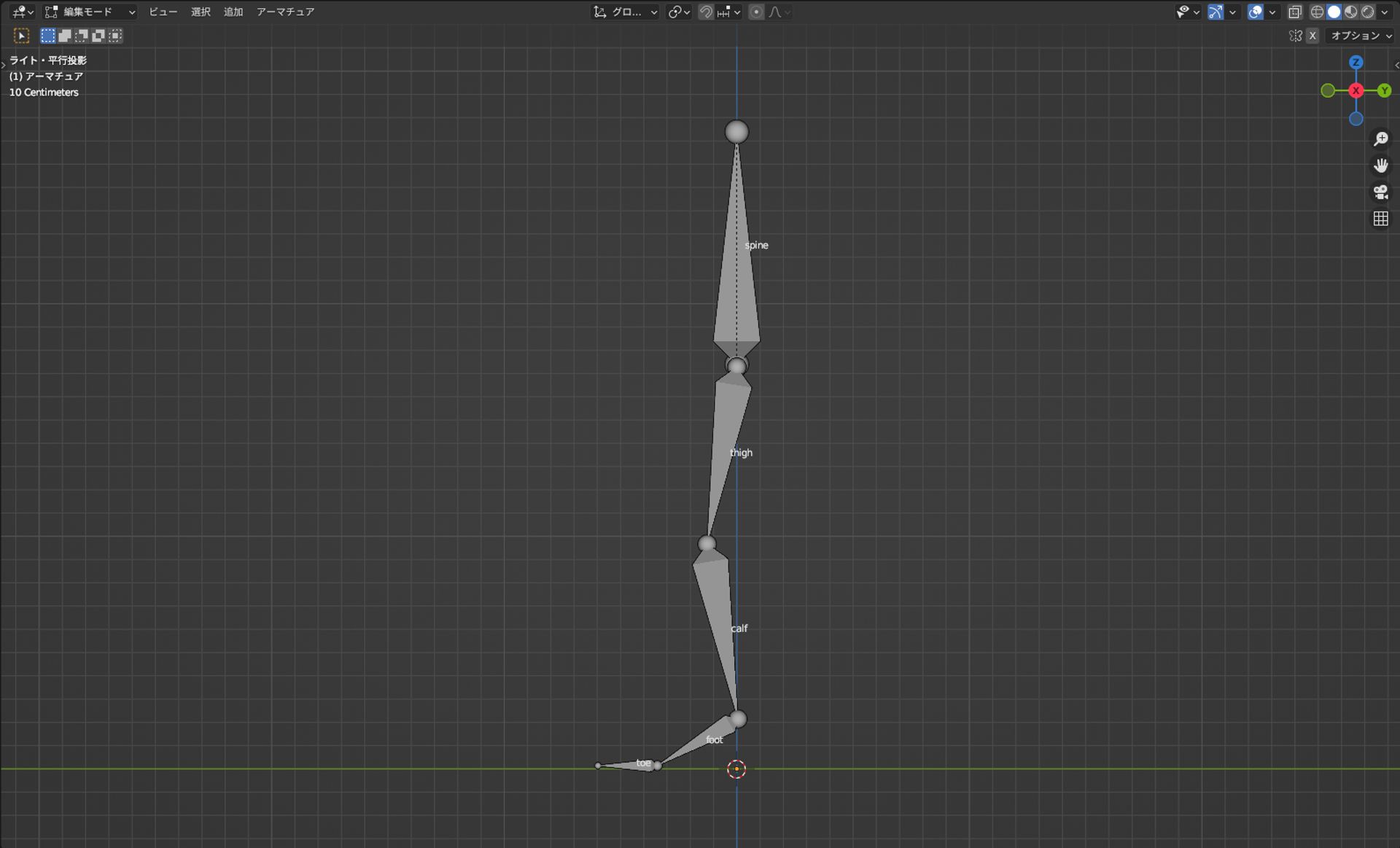This screenshot has width=1400, height=848.
Task: Toggle the X-axis mirror button
Action: (x=1312, y=36)
